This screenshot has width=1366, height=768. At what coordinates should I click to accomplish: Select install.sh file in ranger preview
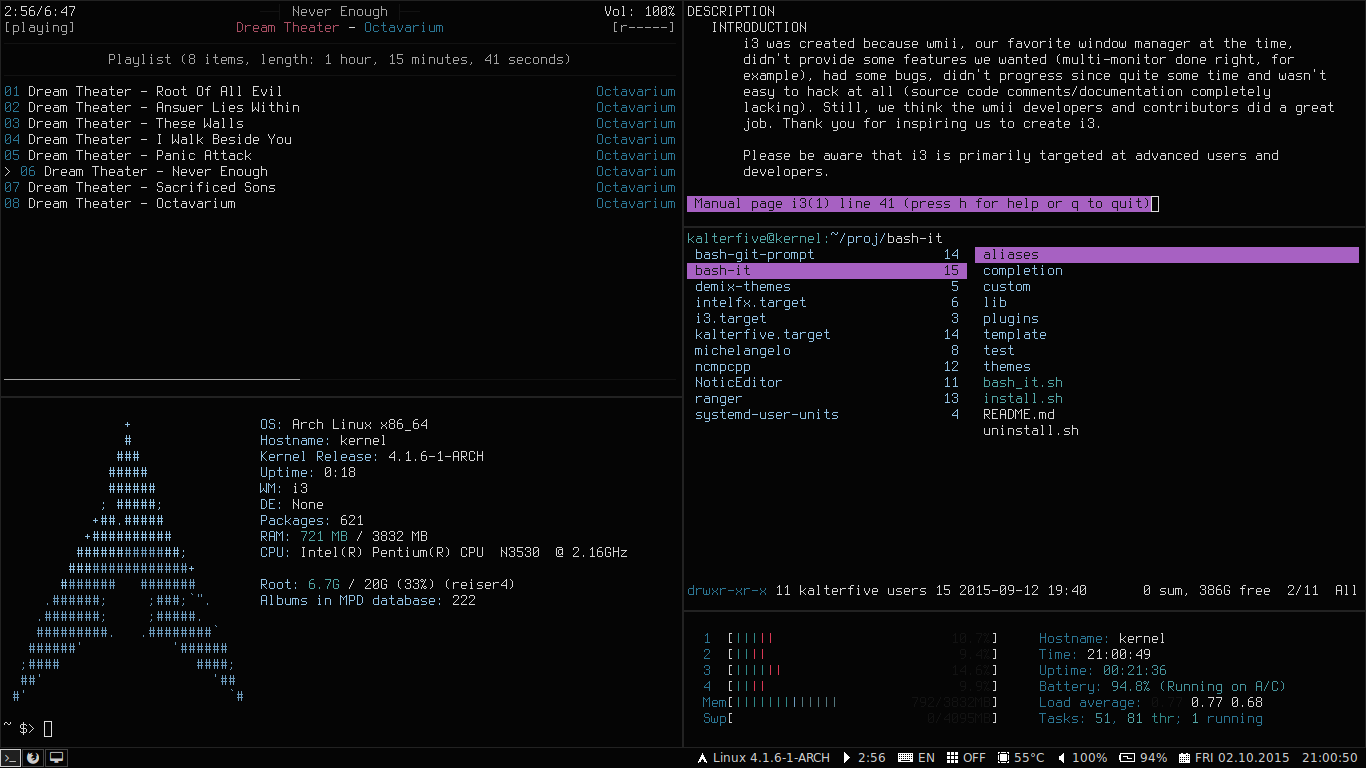point(1023,399)
